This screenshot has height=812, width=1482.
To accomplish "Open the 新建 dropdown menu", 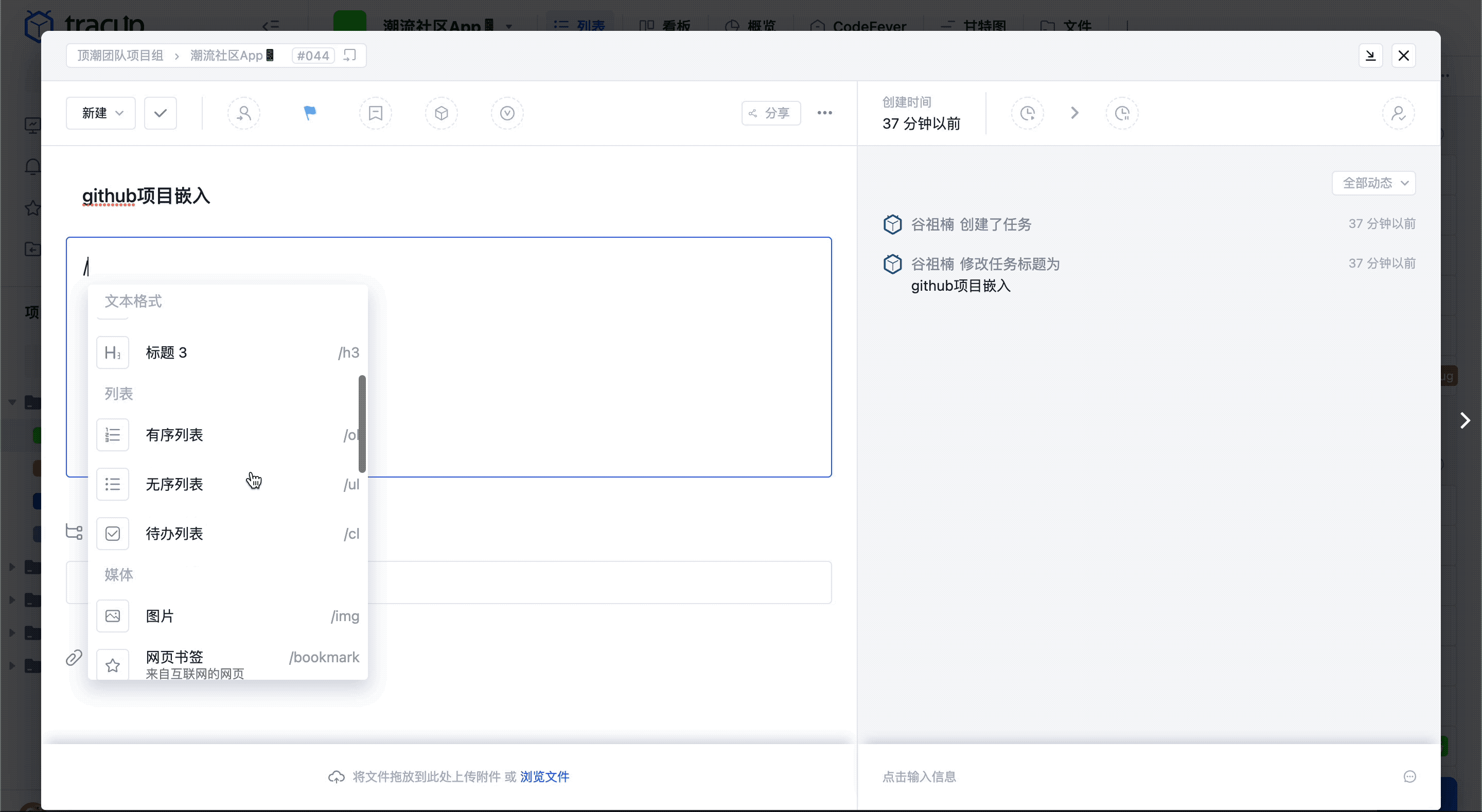I will [x=99, y=113].
